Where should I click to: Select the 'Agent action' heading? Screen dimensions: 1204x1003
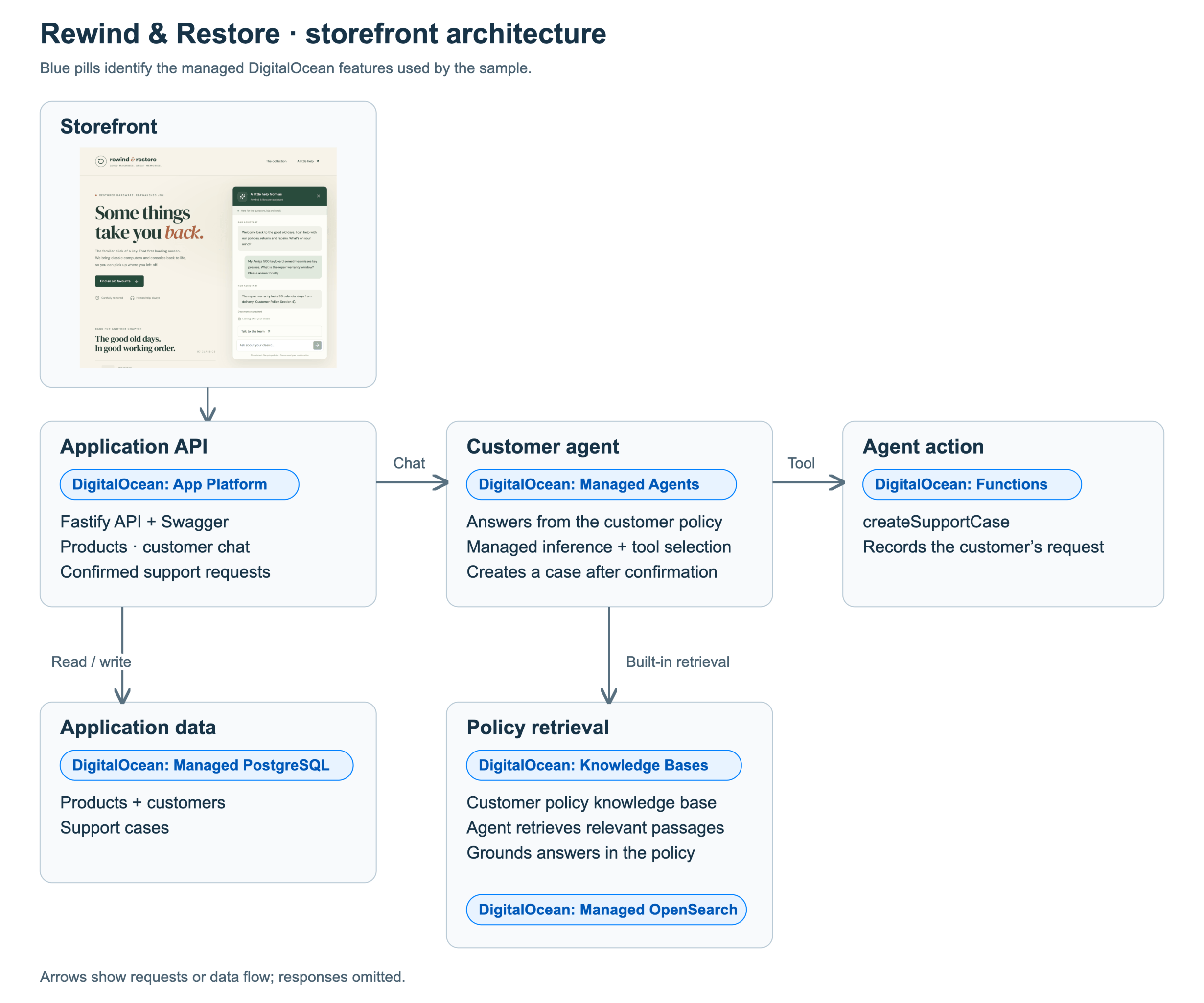[x=923, y=447]
